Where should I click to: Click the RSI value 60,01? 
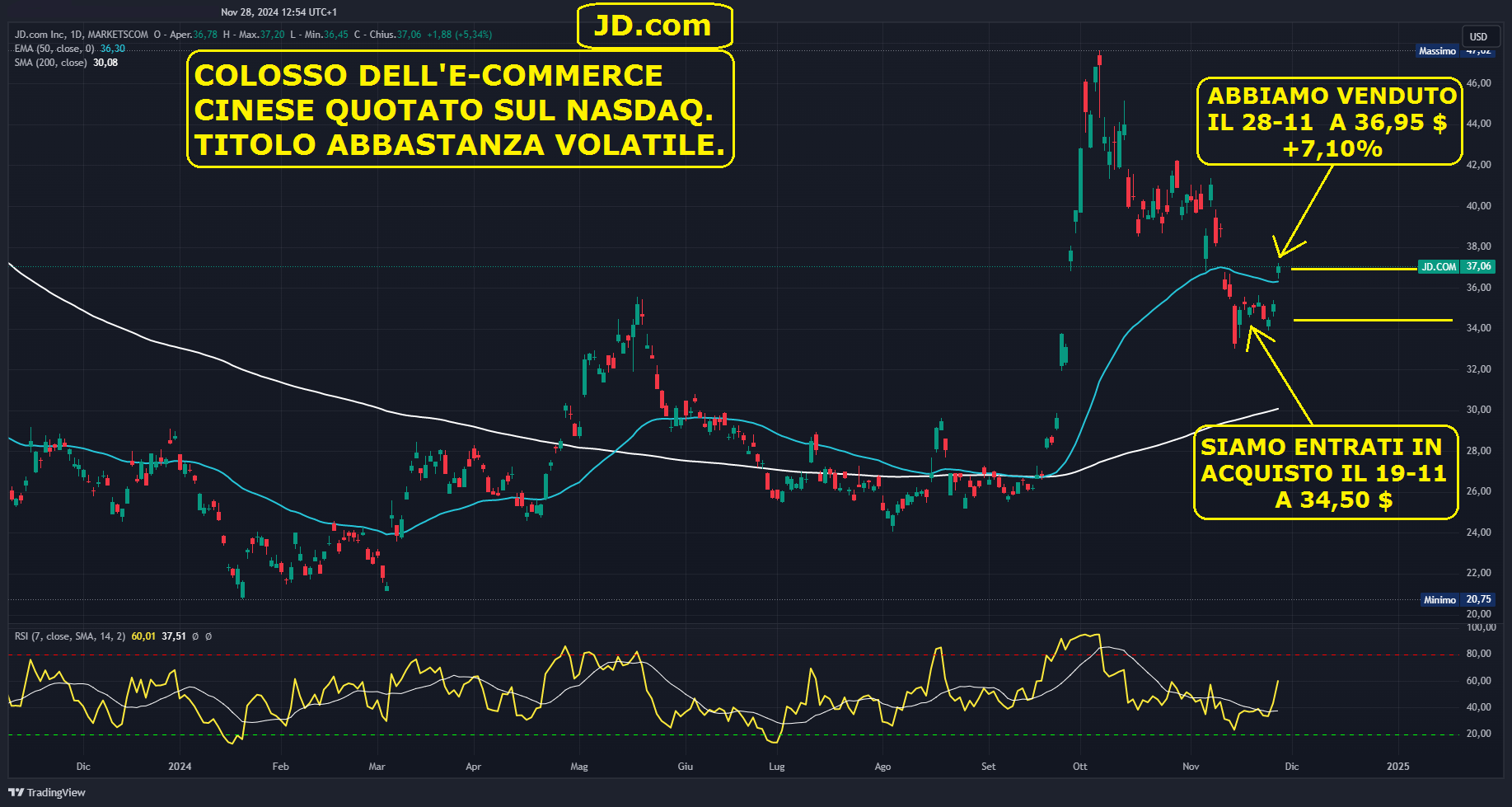point(143,636)
